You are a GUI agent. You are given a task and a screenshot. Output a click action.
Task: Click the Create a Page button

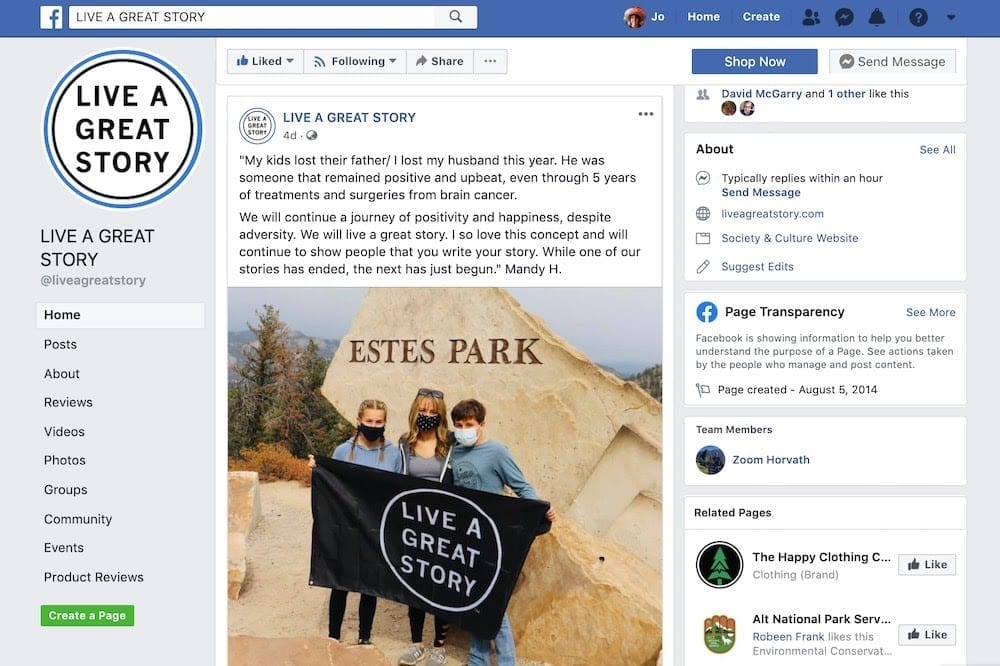(87, 616)
